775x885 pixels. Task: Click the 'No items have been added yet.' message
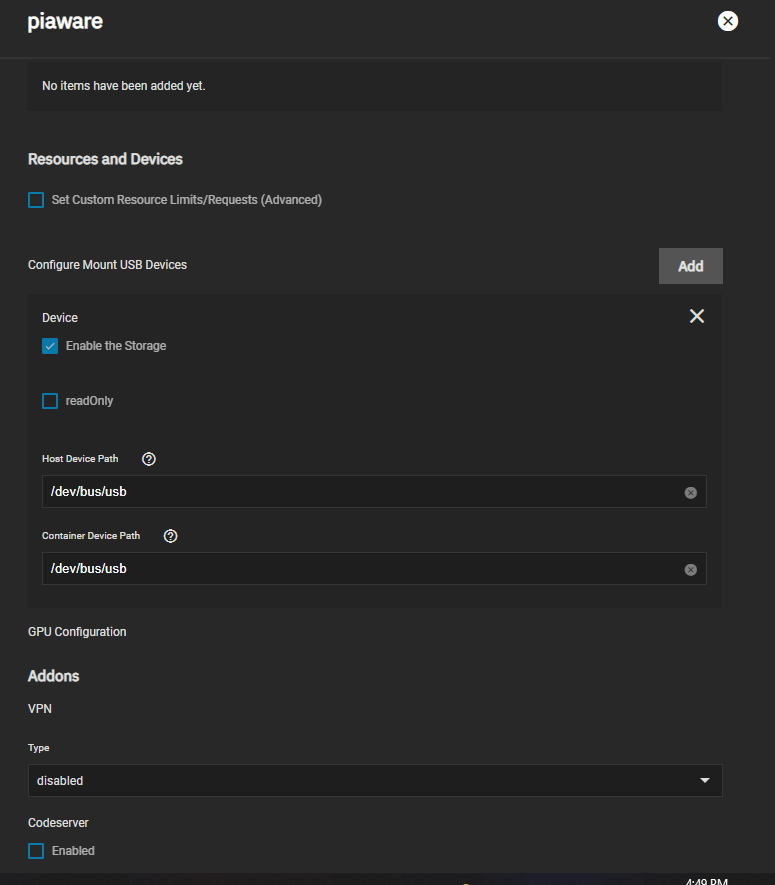click(x=124, y=86)
